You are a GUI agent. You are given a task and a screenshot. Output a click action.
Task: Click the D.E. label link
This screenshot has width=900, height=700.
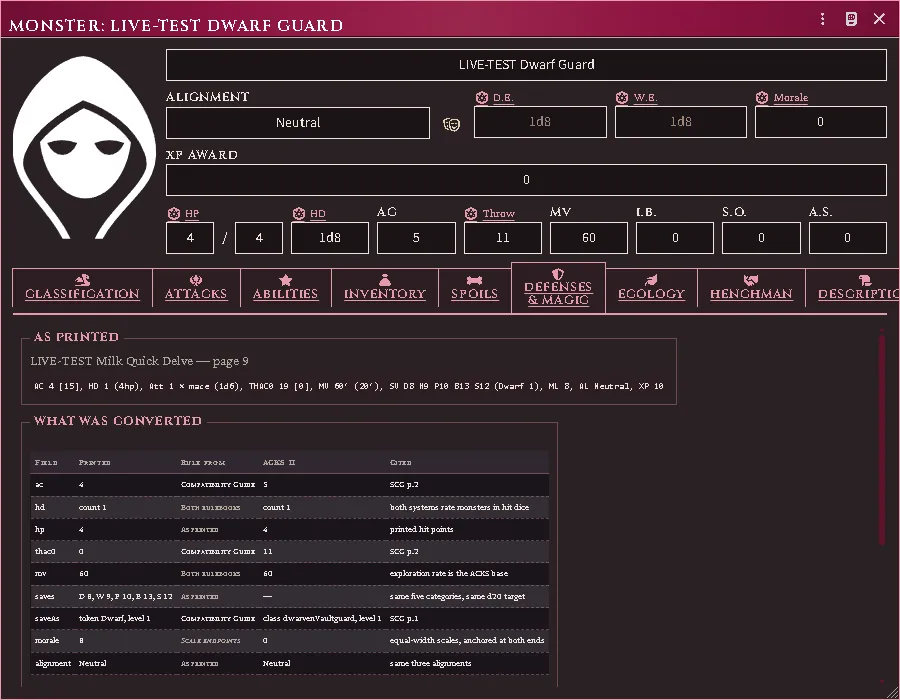(503, 98)
